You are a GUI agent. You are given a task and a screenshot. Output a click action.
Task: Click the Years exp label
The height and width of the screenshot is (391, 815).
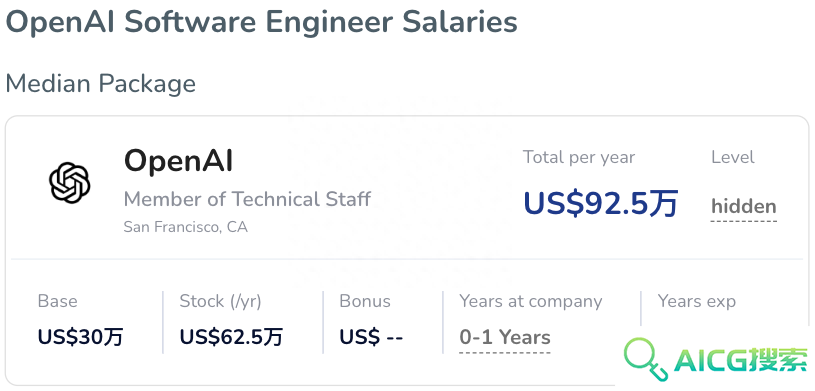click(x=697, y=301)
